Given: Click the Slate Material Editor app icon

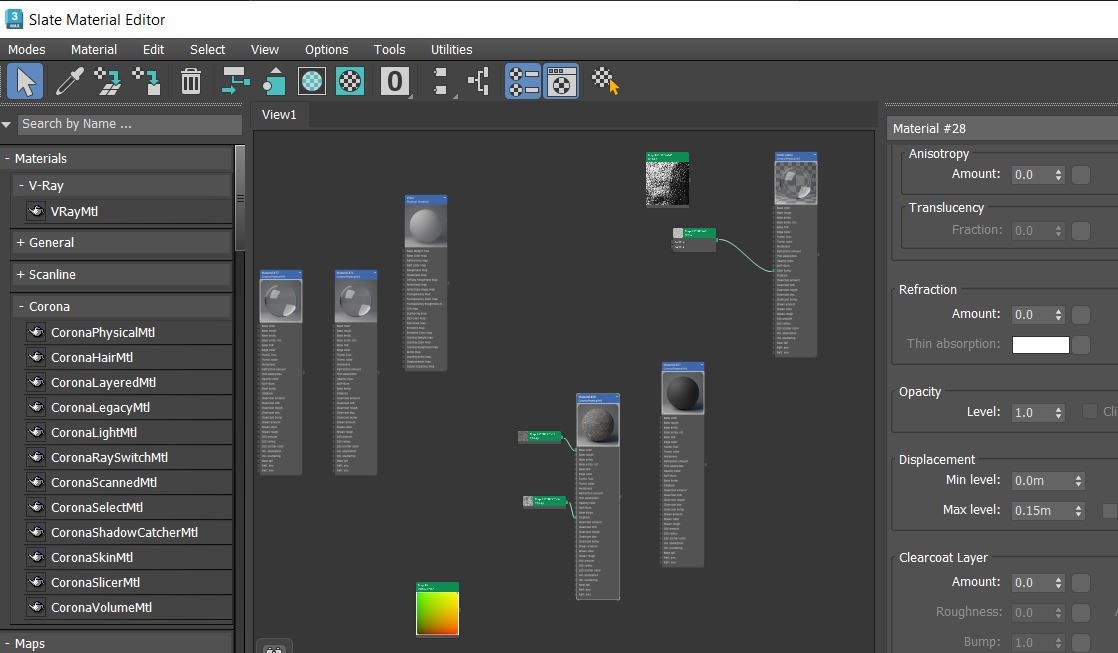Looking at the screenshot, I should click(x=14, y=19).
